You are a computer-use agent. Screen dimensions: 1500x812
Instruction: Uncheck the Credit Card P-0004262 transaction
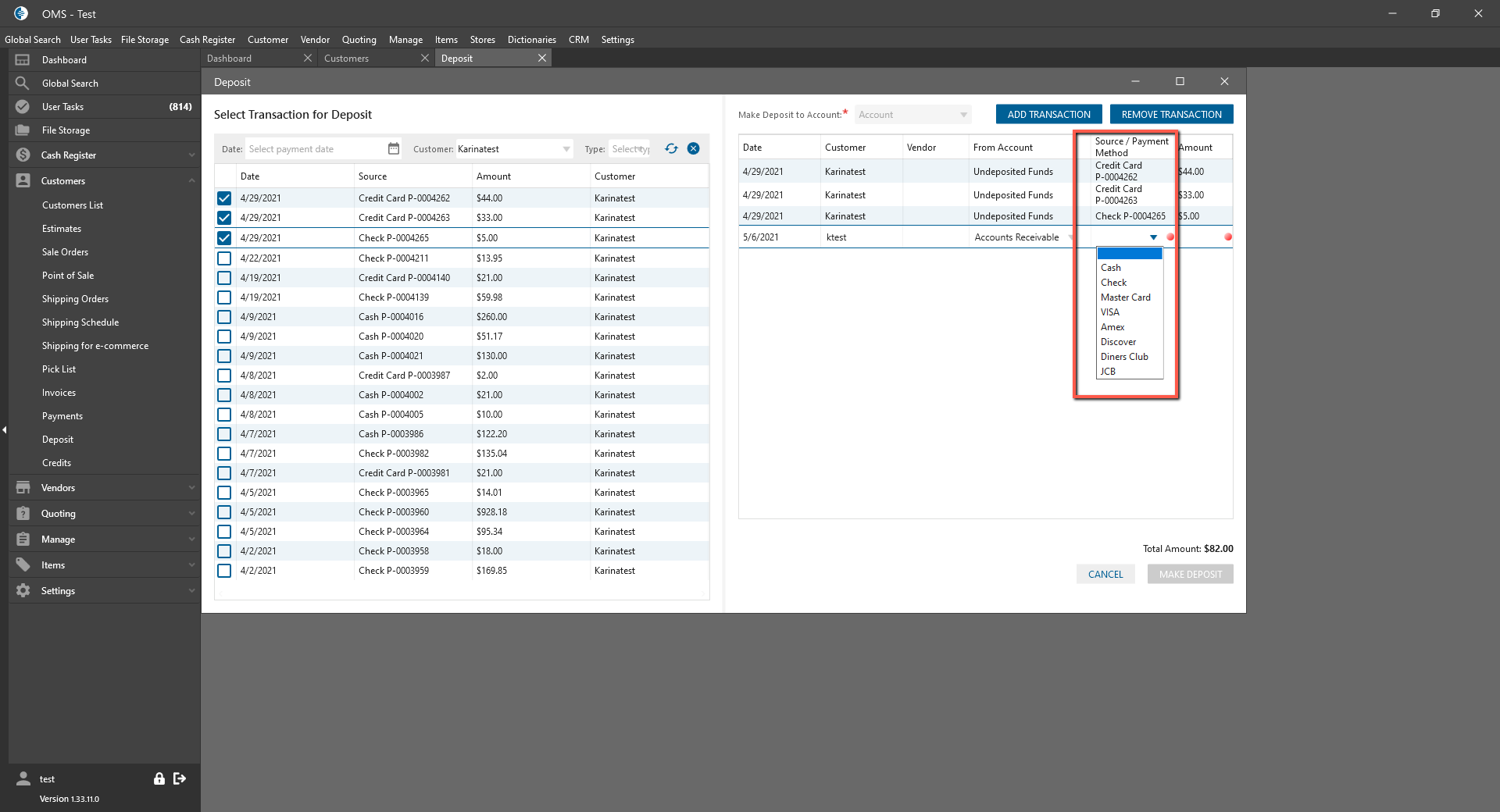(224, 198)
